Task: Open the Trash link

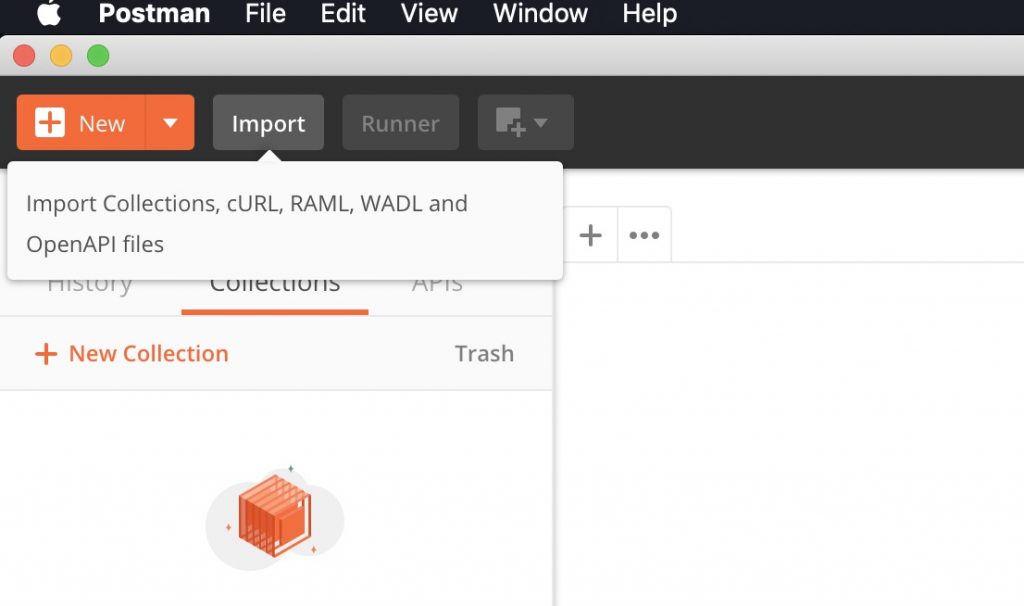Action: pos(484,353)
